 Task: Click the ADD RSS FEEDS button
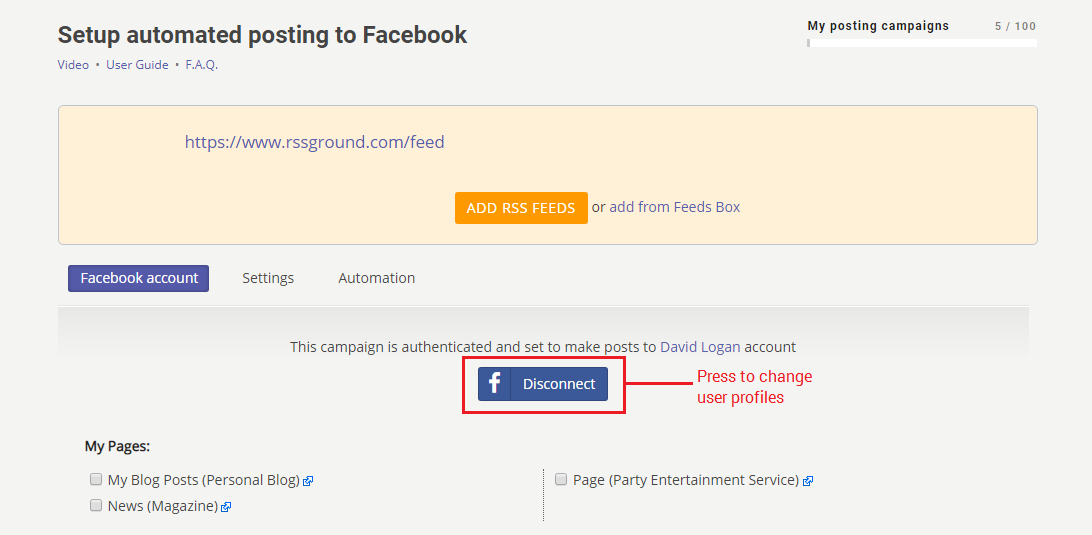click(521, 208)
